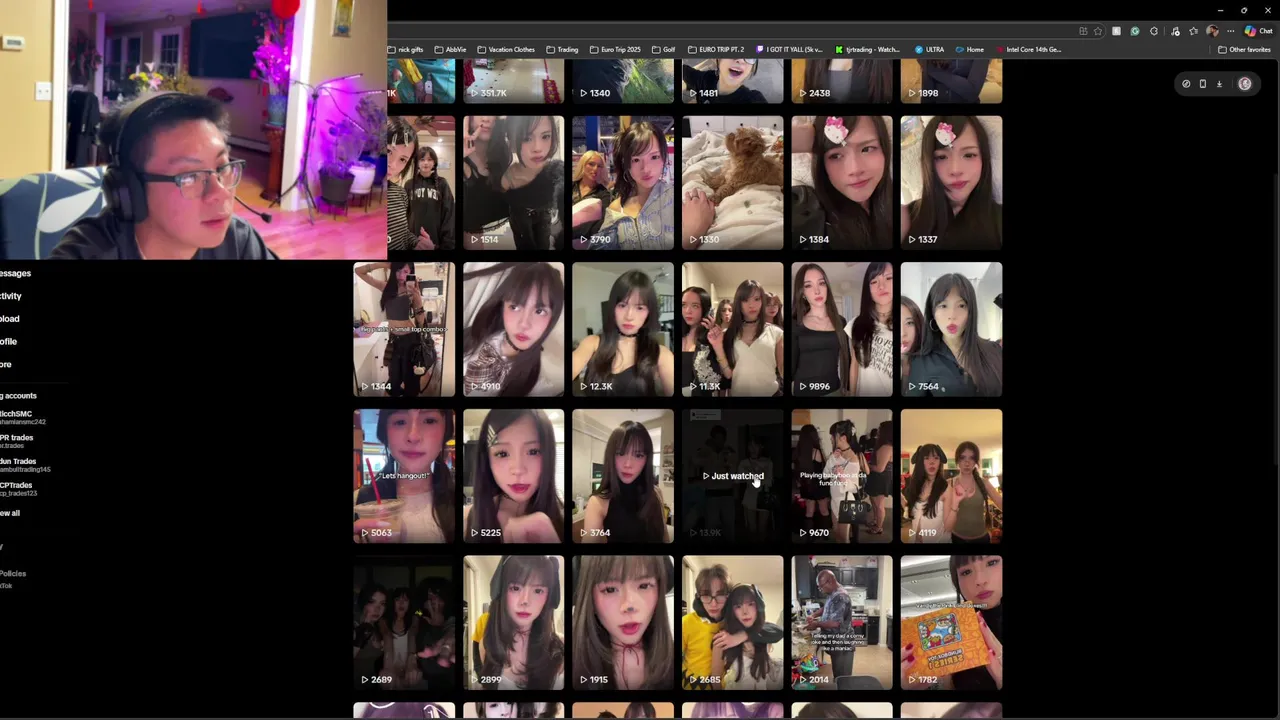Open the Let's hangout video with 5063 views
The height and width of the screenshot is (720, 1280).
click(404, 476)
